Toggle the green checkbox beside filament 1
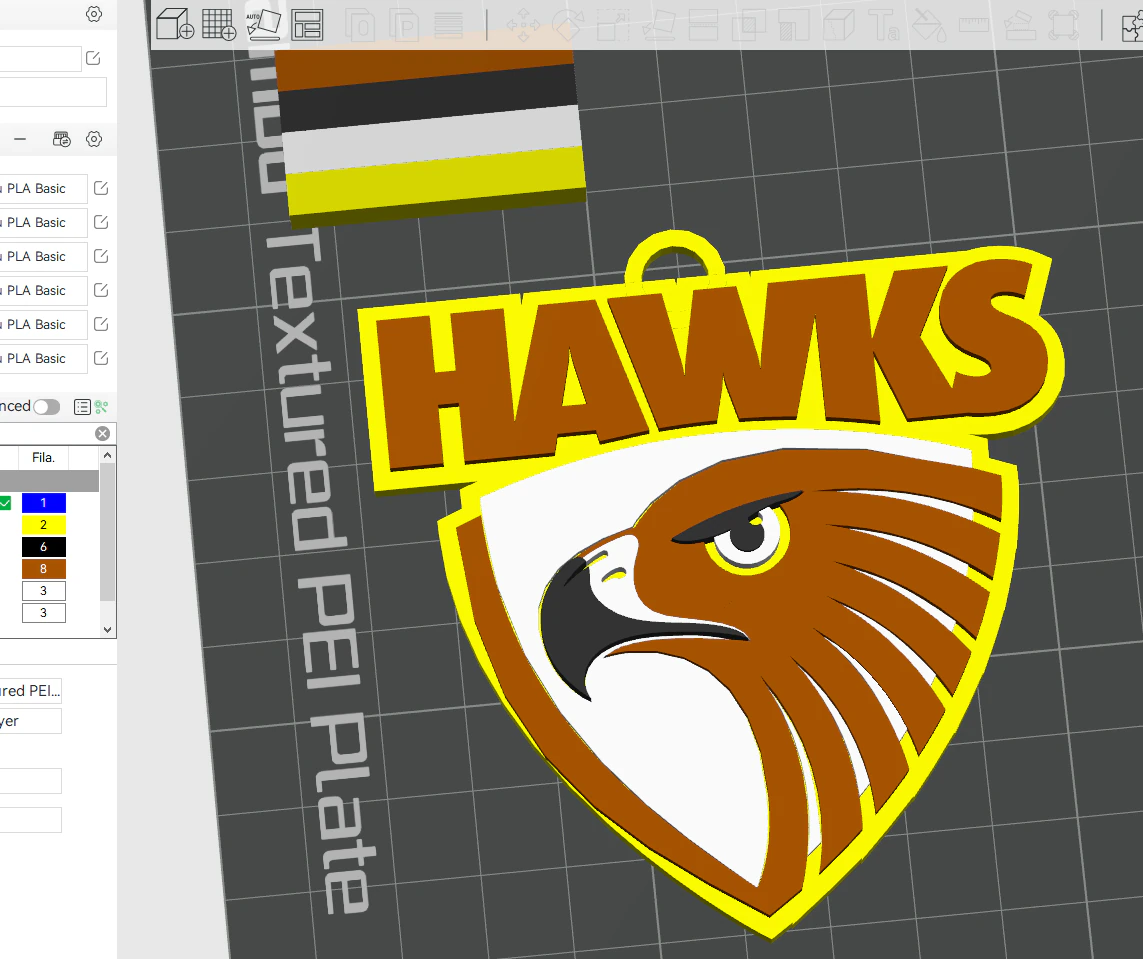The width and height of the screenshot is (1143, 959). click(x=5, y=503)
